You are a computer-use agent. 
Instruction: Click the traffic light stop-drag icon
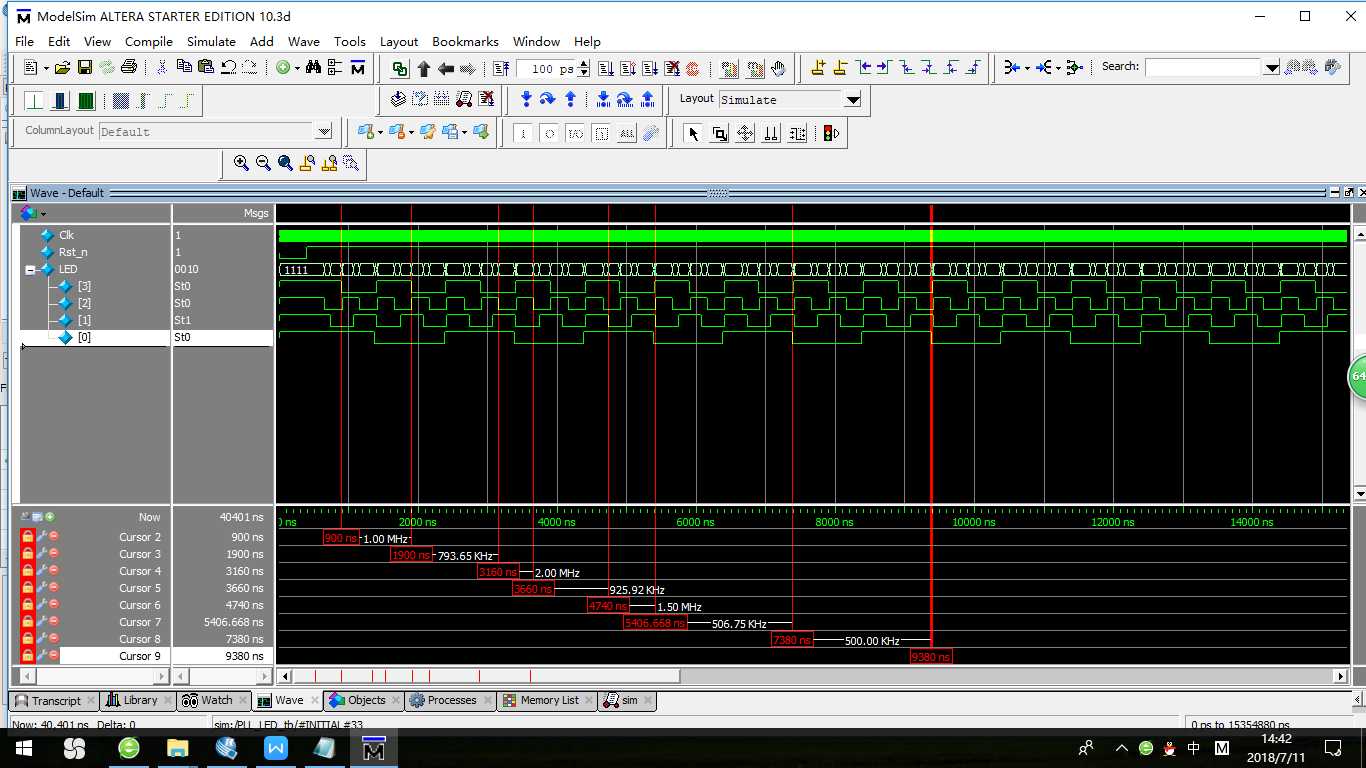[831, 133]
